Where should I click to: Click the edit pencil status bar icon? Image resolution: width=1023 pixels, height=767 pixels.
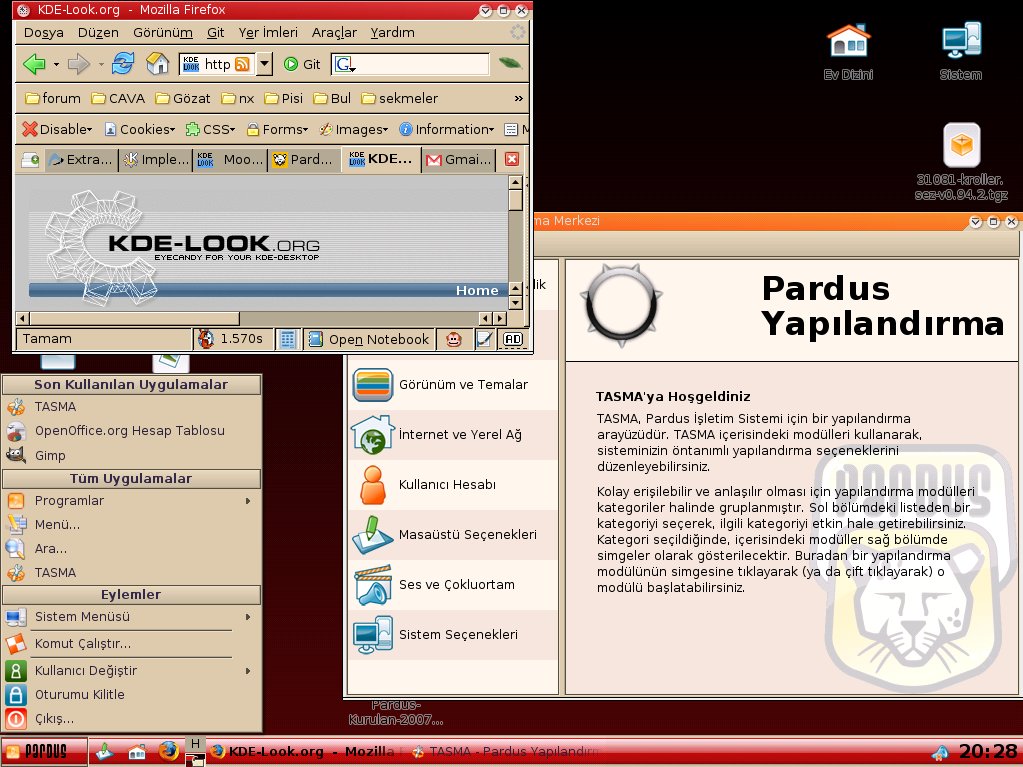coord(483,339)
